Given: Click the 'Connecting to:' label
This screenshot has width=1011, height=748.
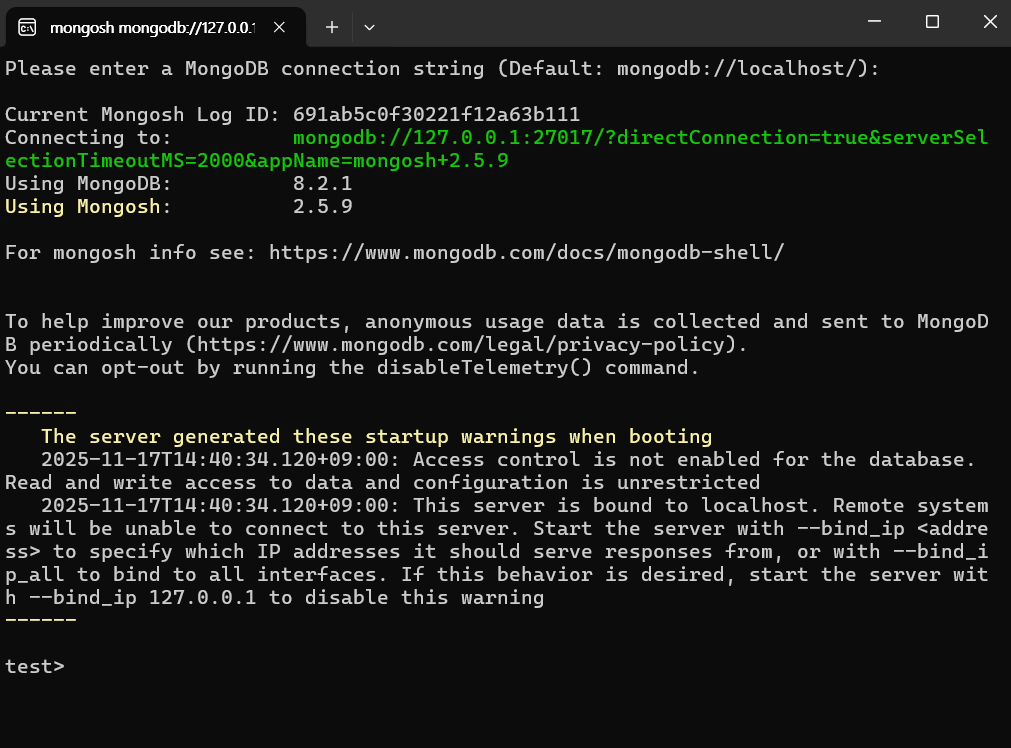Looking at the screenshot, I should point(88,138).
